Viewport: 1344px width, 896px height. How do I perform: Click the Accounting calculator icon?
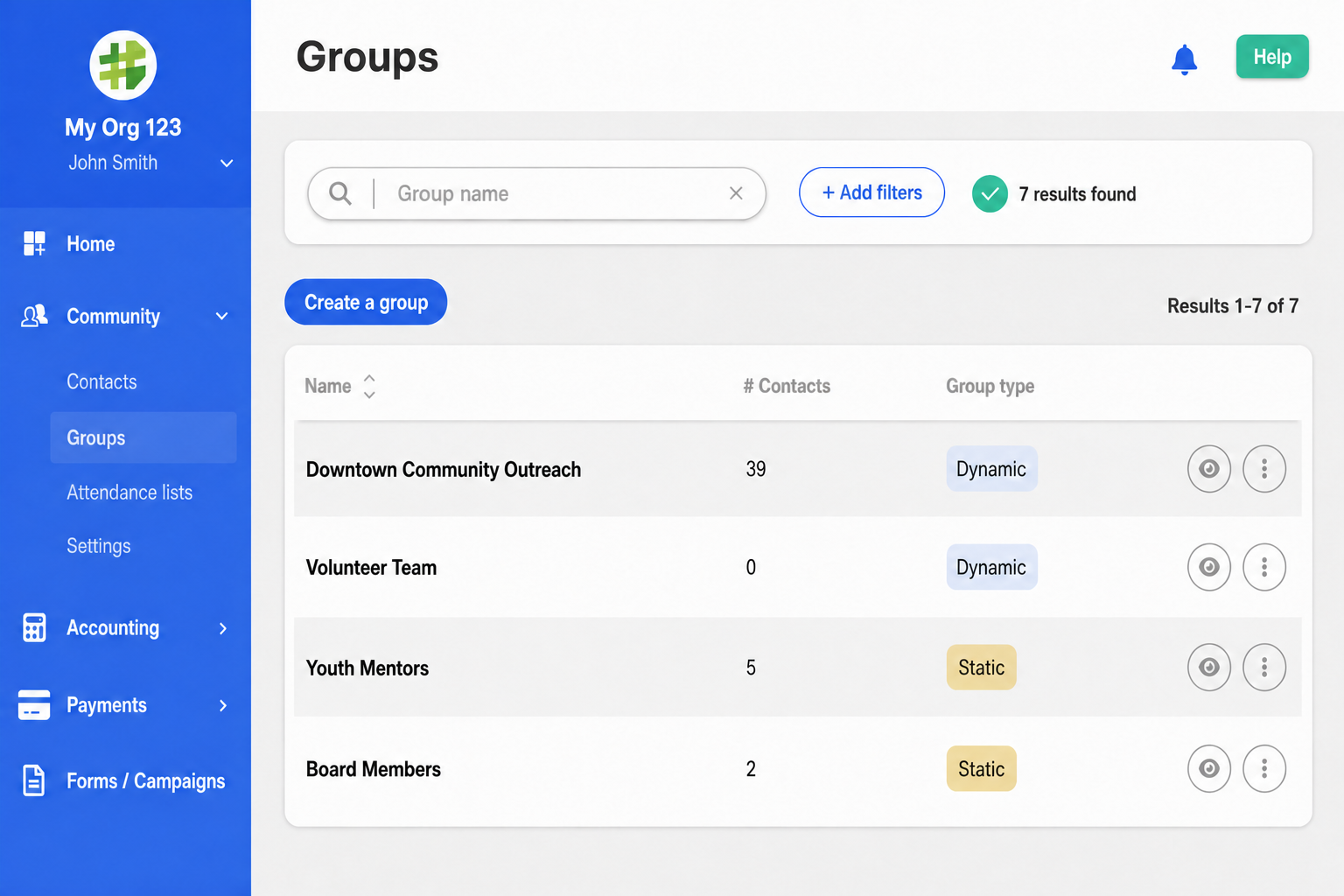click(x=34, y=627)
